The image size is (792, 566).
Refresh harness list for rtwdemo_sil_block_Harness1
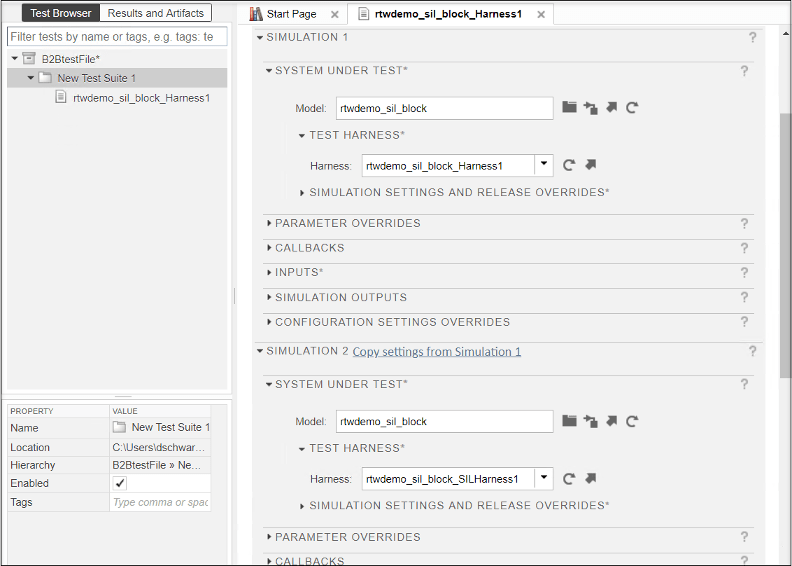pyautogui.click(x=569, y=165)
